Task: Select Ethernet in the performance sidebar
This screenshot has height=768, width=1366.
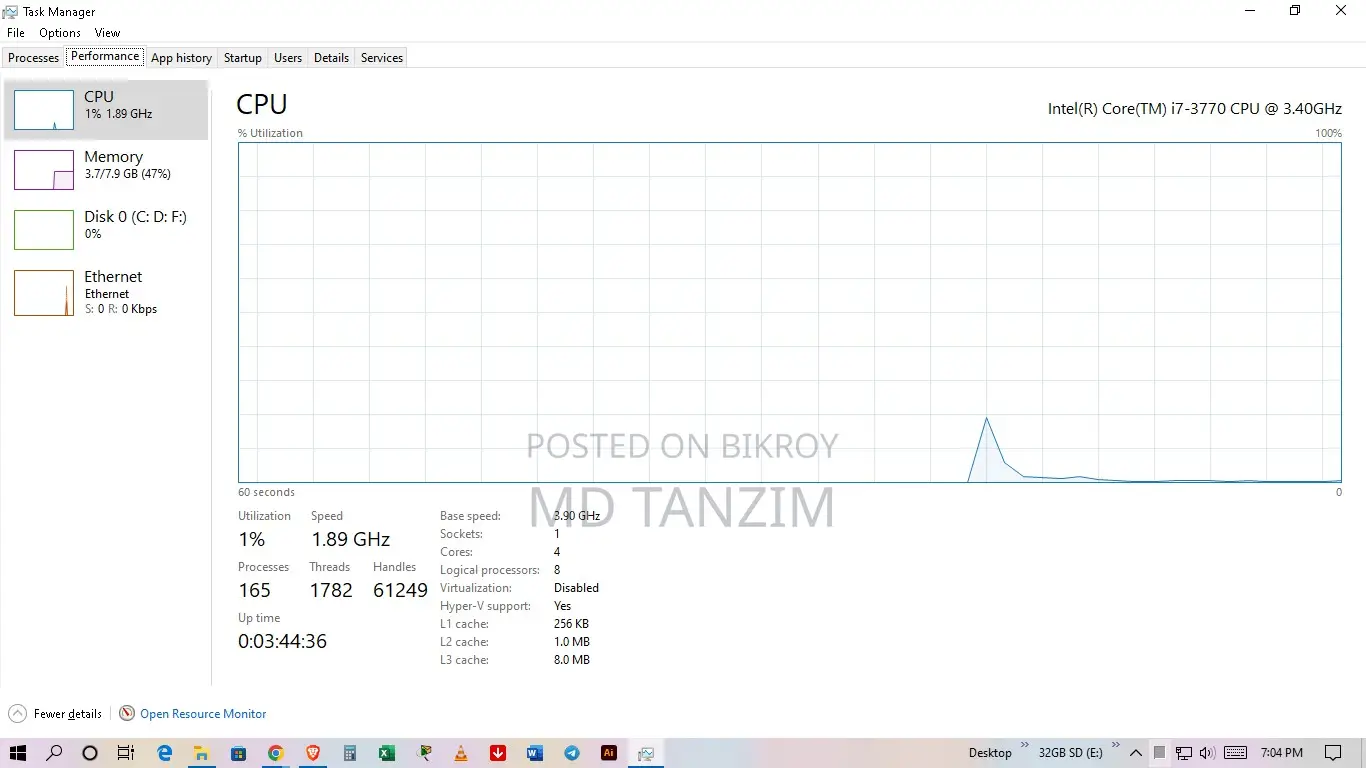Action: 106,292
